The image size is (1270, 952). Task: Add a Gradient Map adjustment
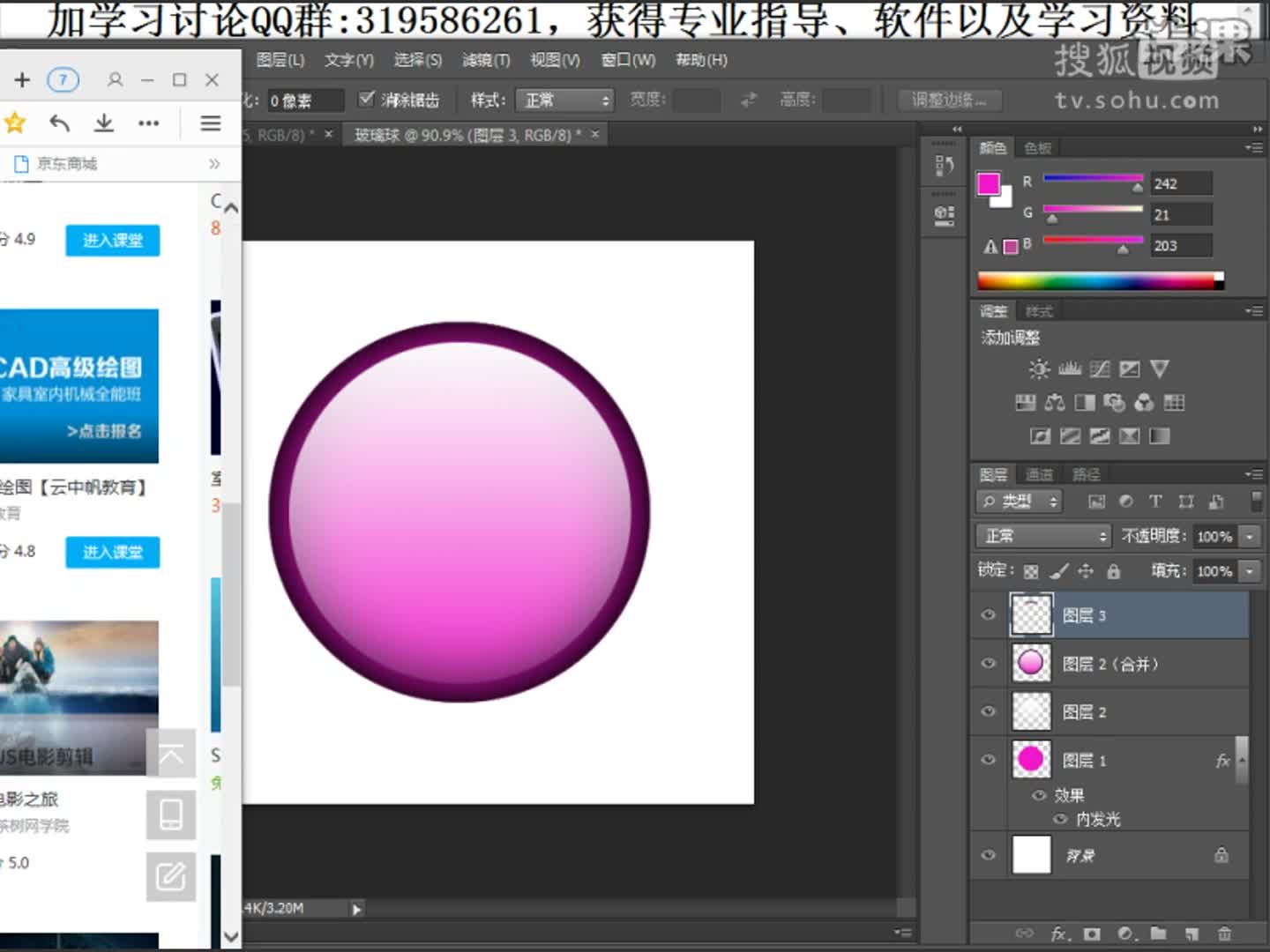tap(1160, 435)
